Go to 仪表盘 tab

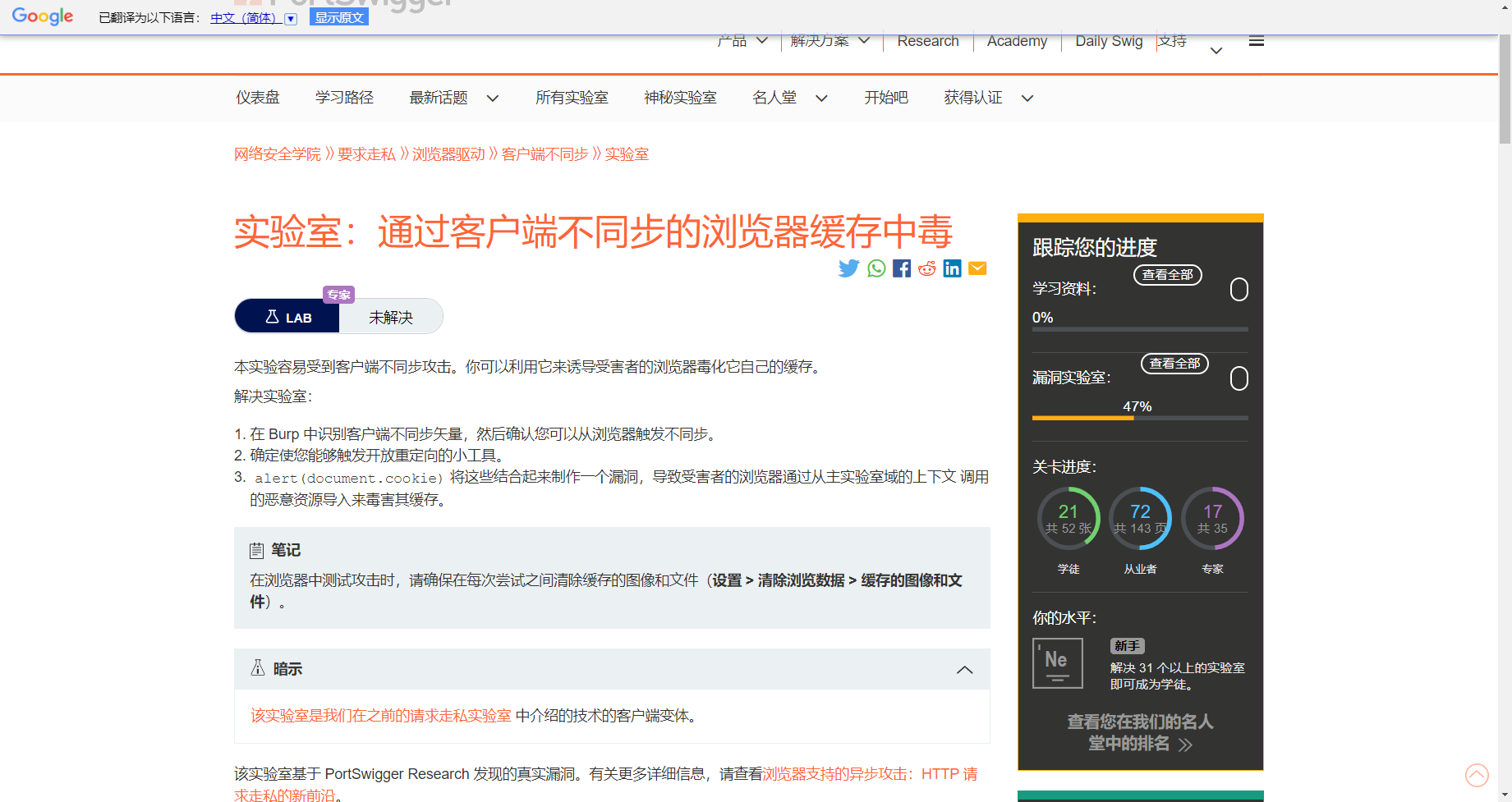click(258, 98)
